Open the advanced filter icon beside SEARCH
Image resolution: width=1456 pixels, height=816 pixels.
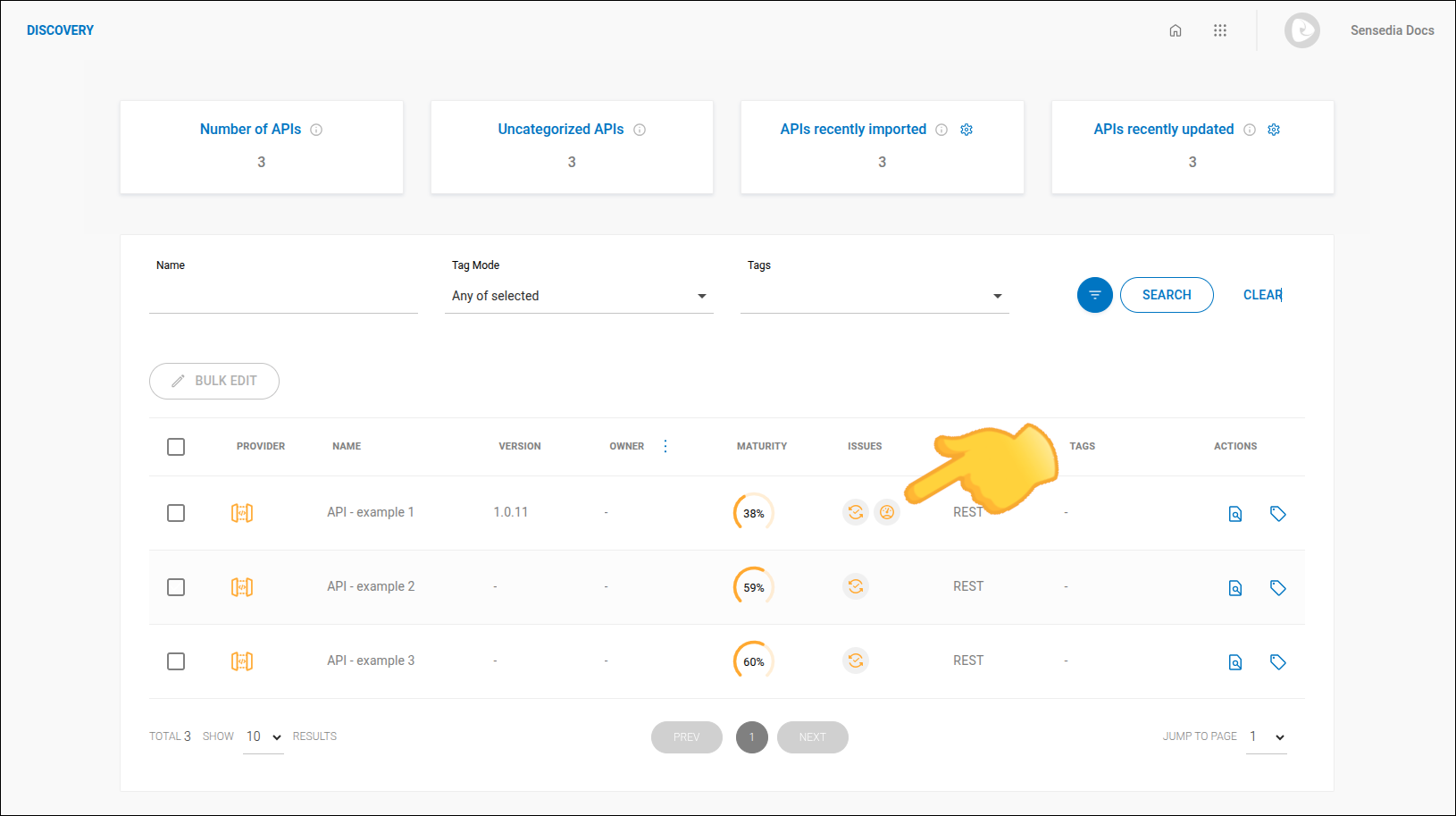coord(1094,294)
